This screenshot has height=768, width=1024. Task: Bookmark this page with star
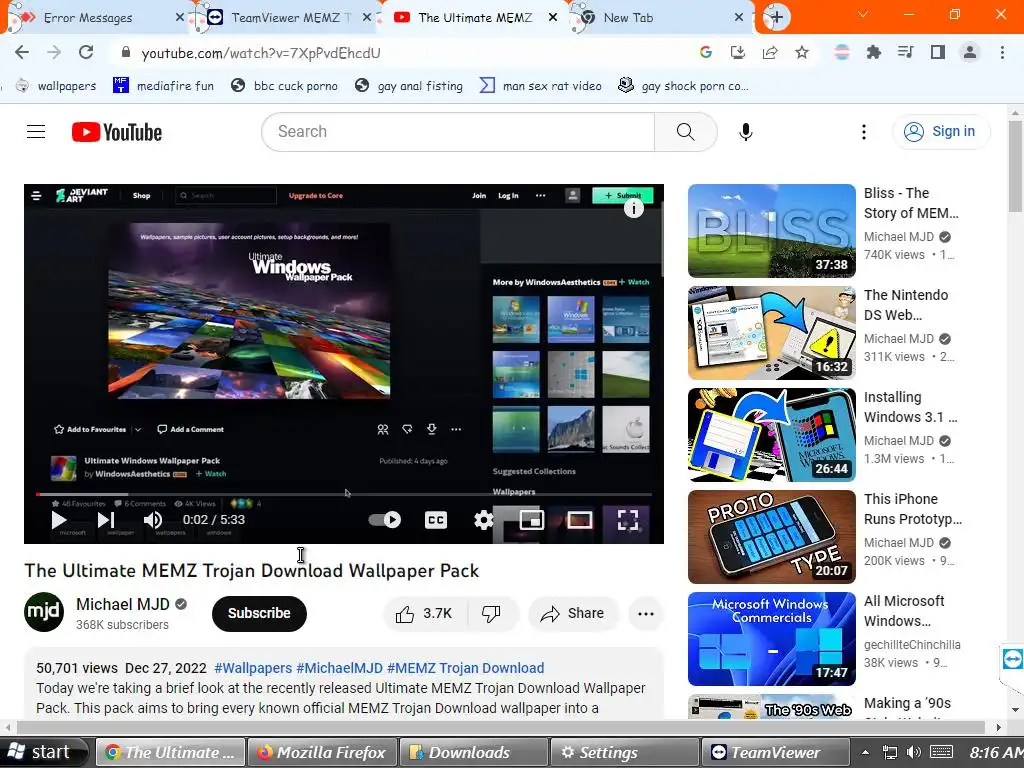tap(801, 52)
